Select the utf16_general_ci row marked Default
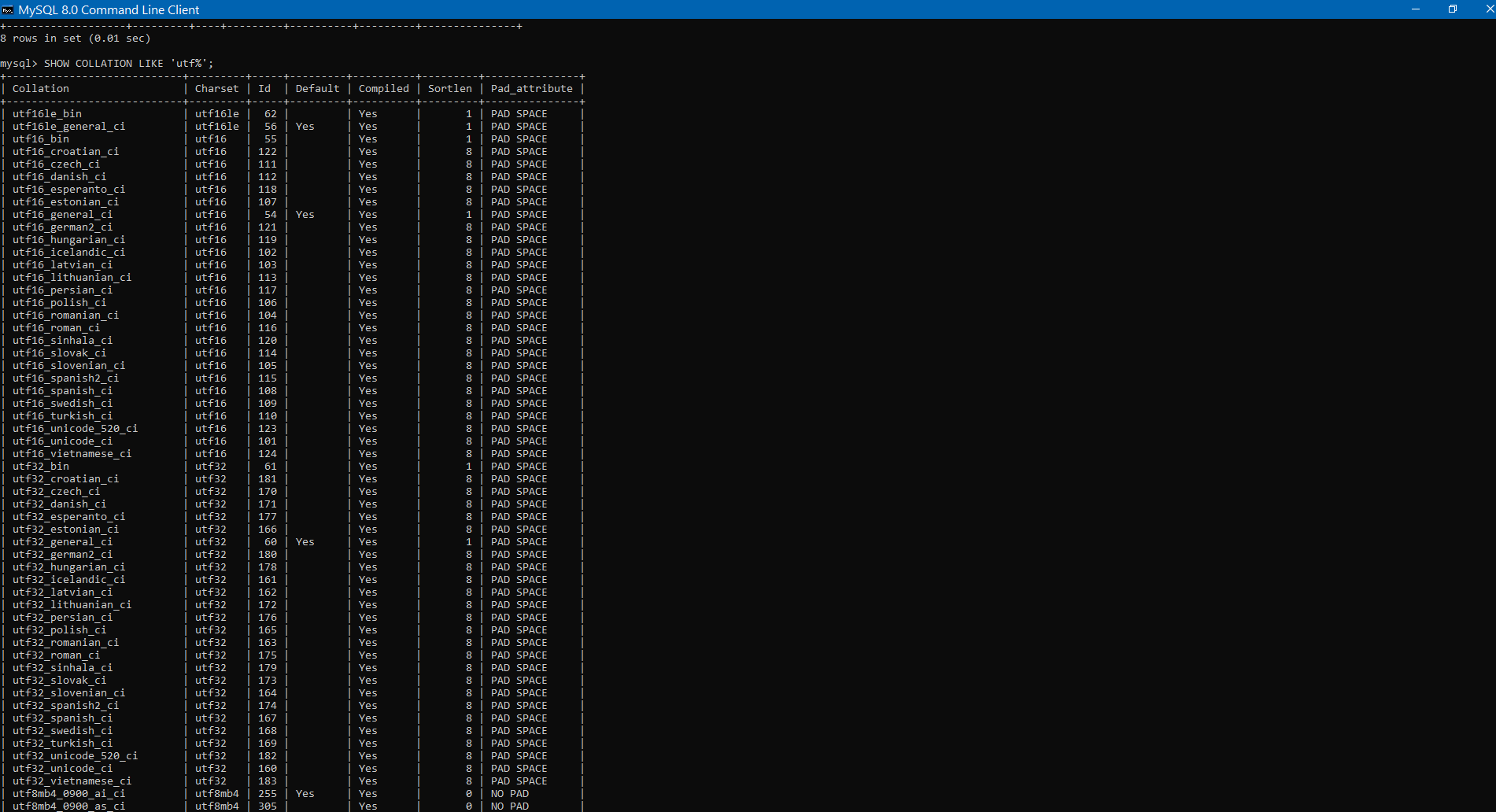1496x812 pixels. pos(64,214)
